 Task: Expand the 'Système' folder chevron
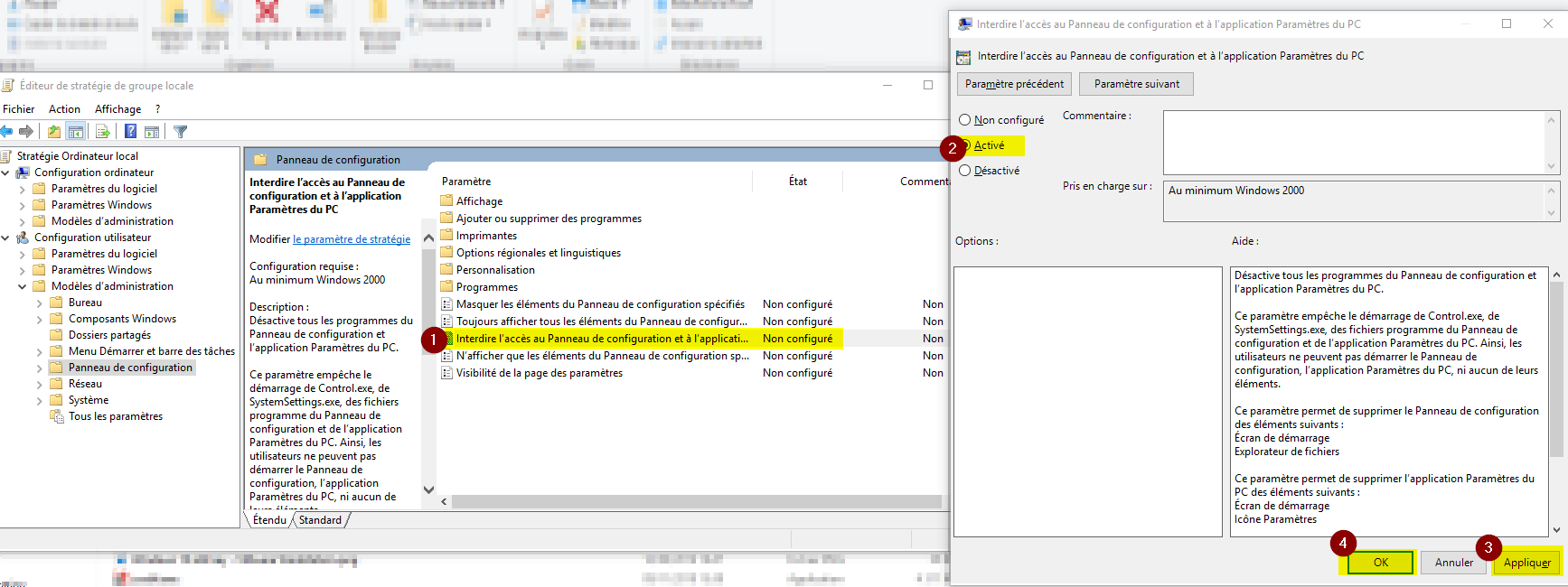[x=40, y=401]
